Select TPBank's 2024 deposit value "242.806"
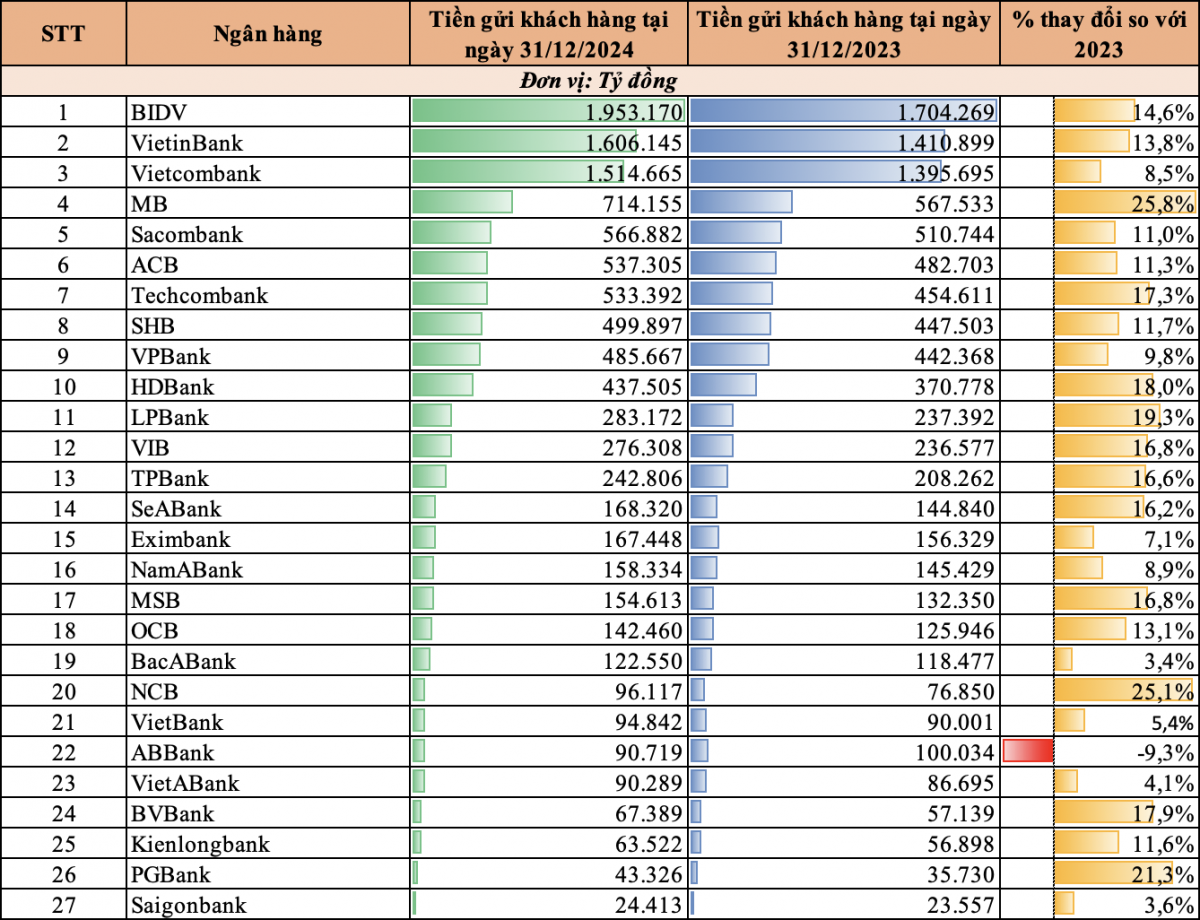Viewport: 1200px width, 920px height. (644, 478)
